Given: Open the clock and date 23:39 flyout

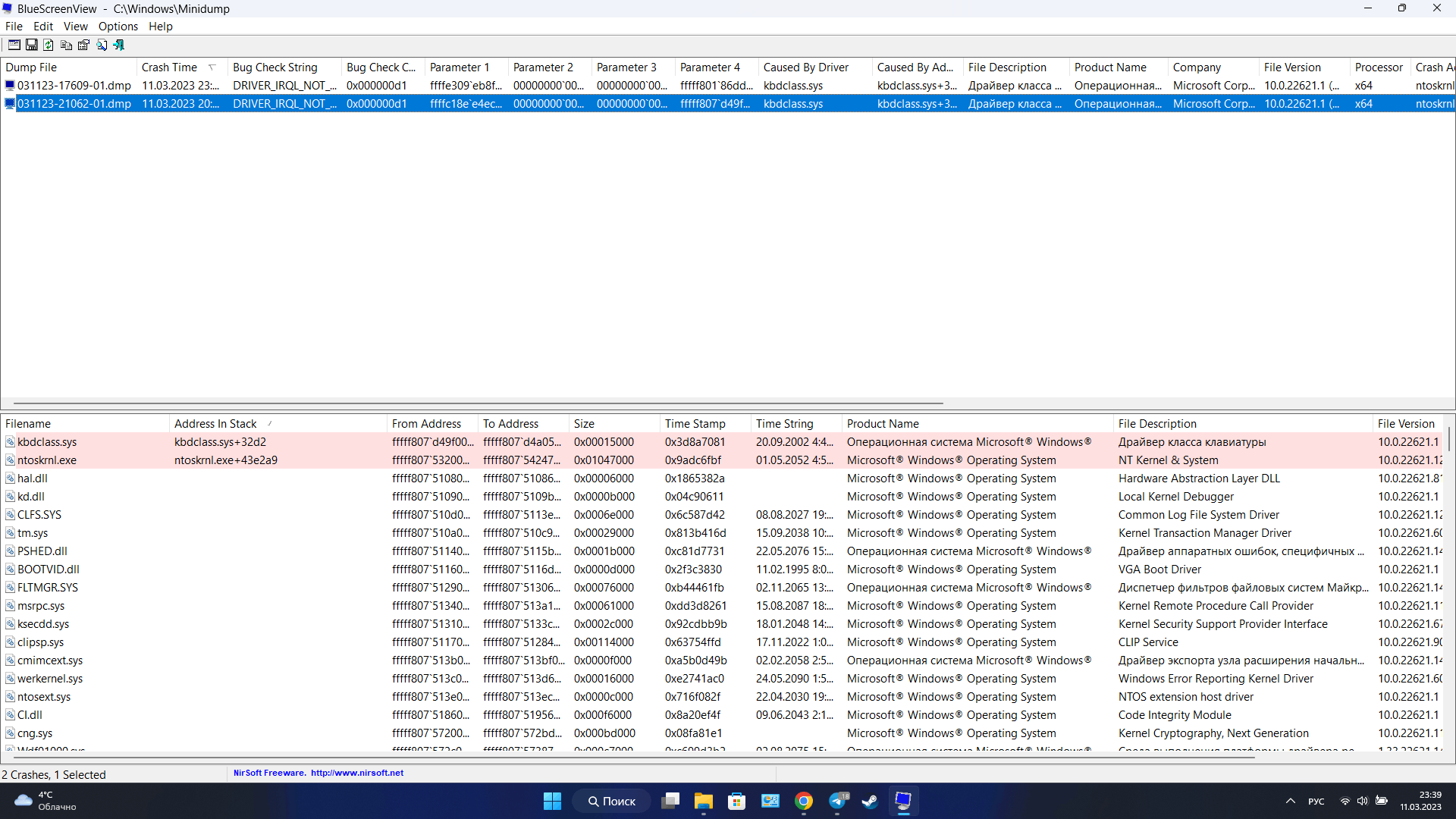Looking at the screenshot, I should click(1420, 801).
